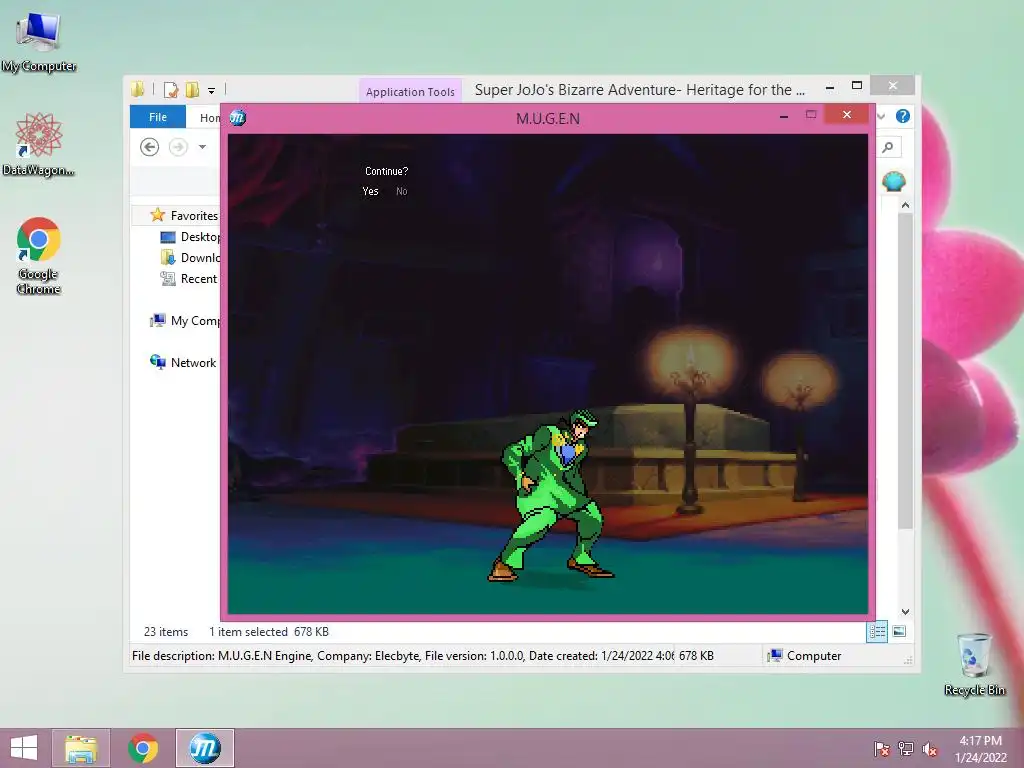Viewport: 1024px width, 768px height.
Task: Close the M.U.G.E.N game window
Action: click(x=847, y=115)
